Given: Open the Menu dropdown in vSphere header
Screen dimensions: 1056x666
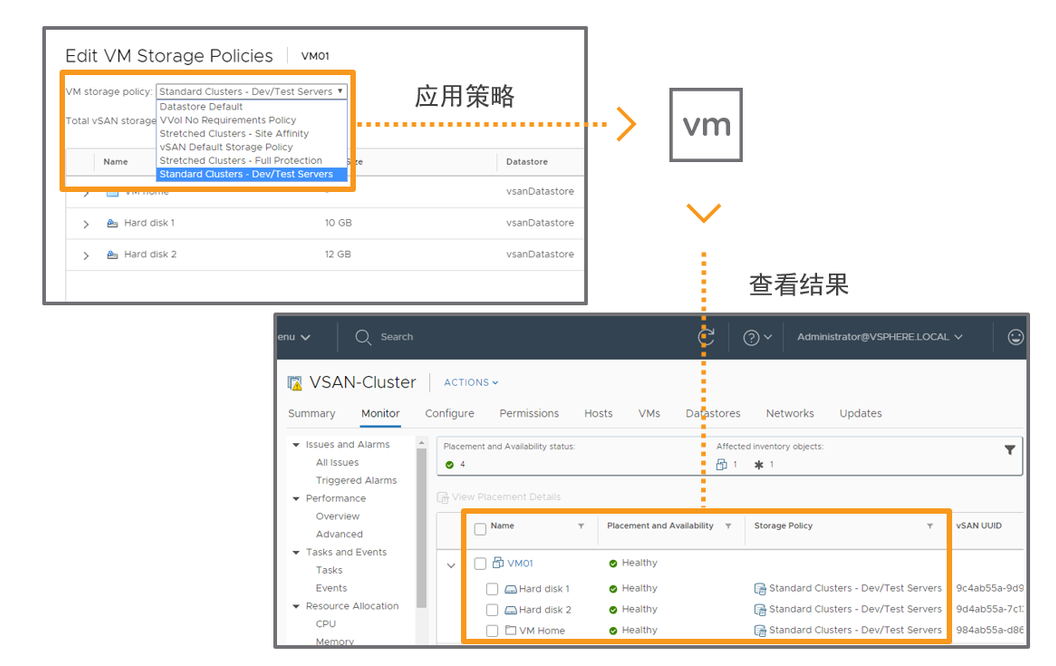Looking at the screenshot, I should click(294, 337).
